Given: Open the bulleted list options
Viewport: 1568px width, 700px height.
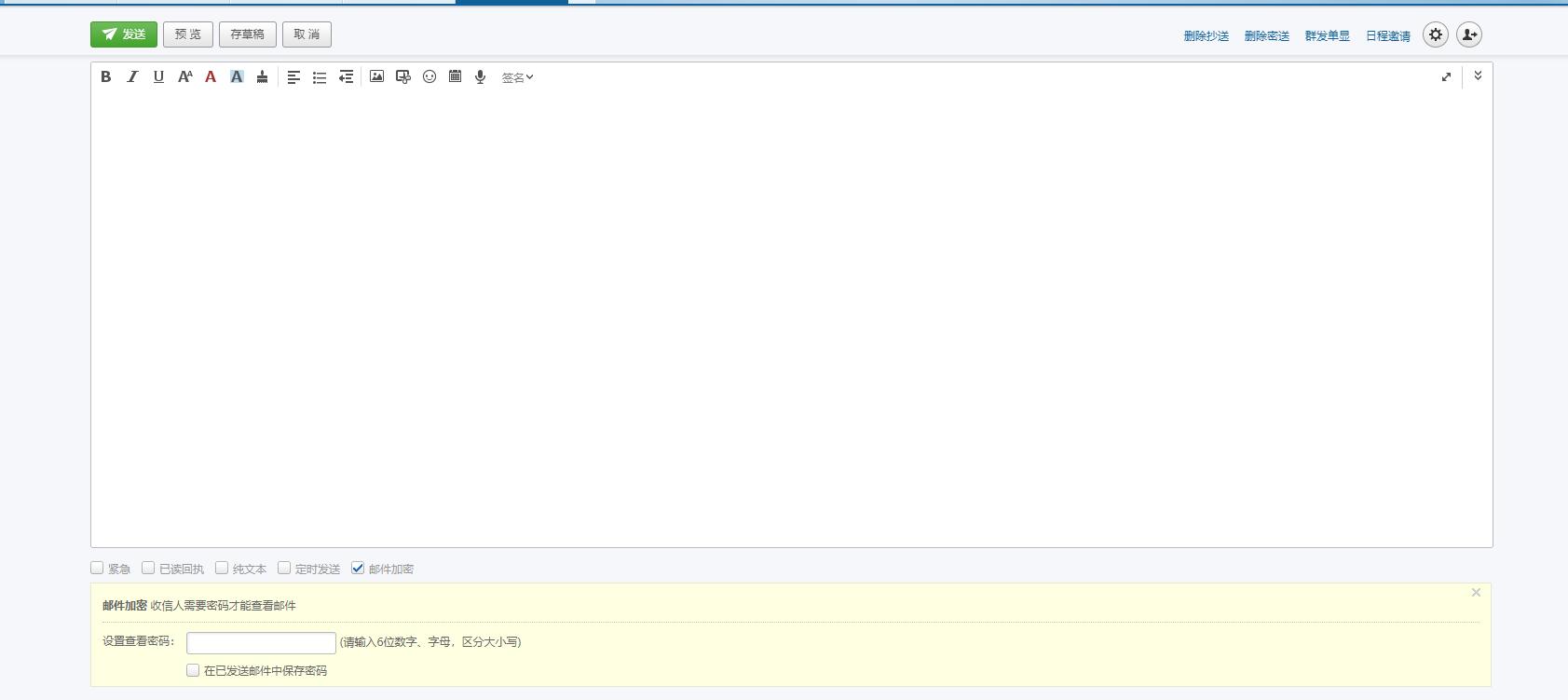Looking at the screenshot, I should 320,77.
